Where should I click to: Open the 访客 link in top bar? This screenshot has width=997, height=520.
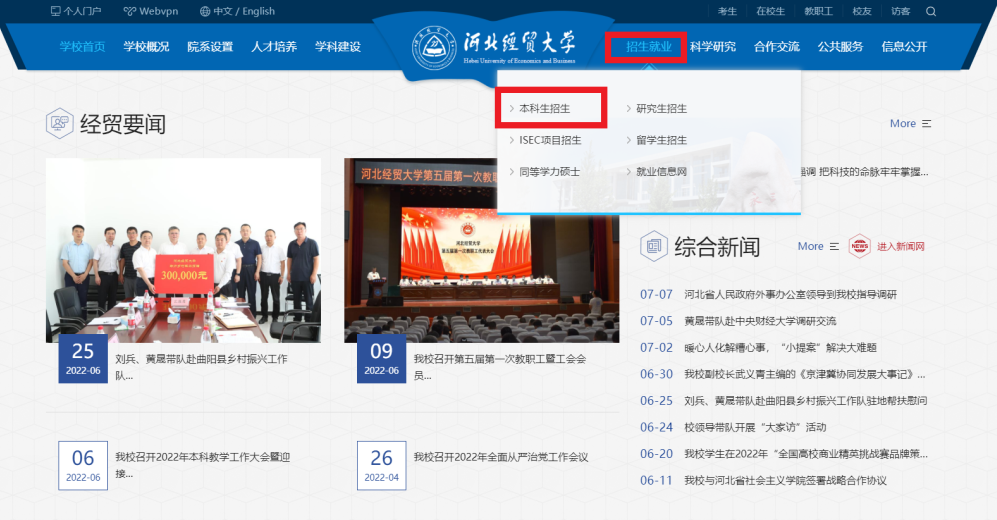(x=900, y=11)
